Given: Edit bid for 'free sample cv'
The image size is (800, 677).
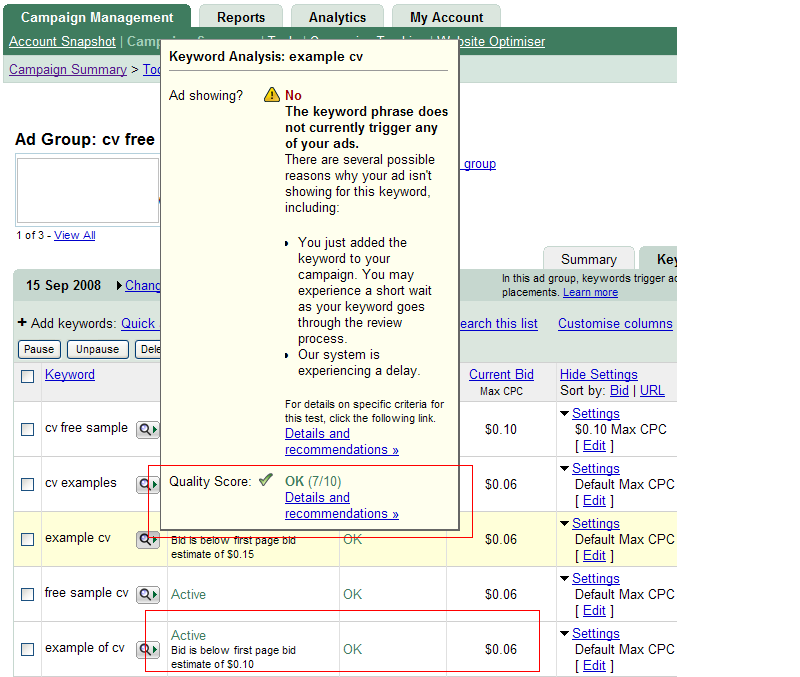Looking at the screenshot, I should [x=594, y=611].
